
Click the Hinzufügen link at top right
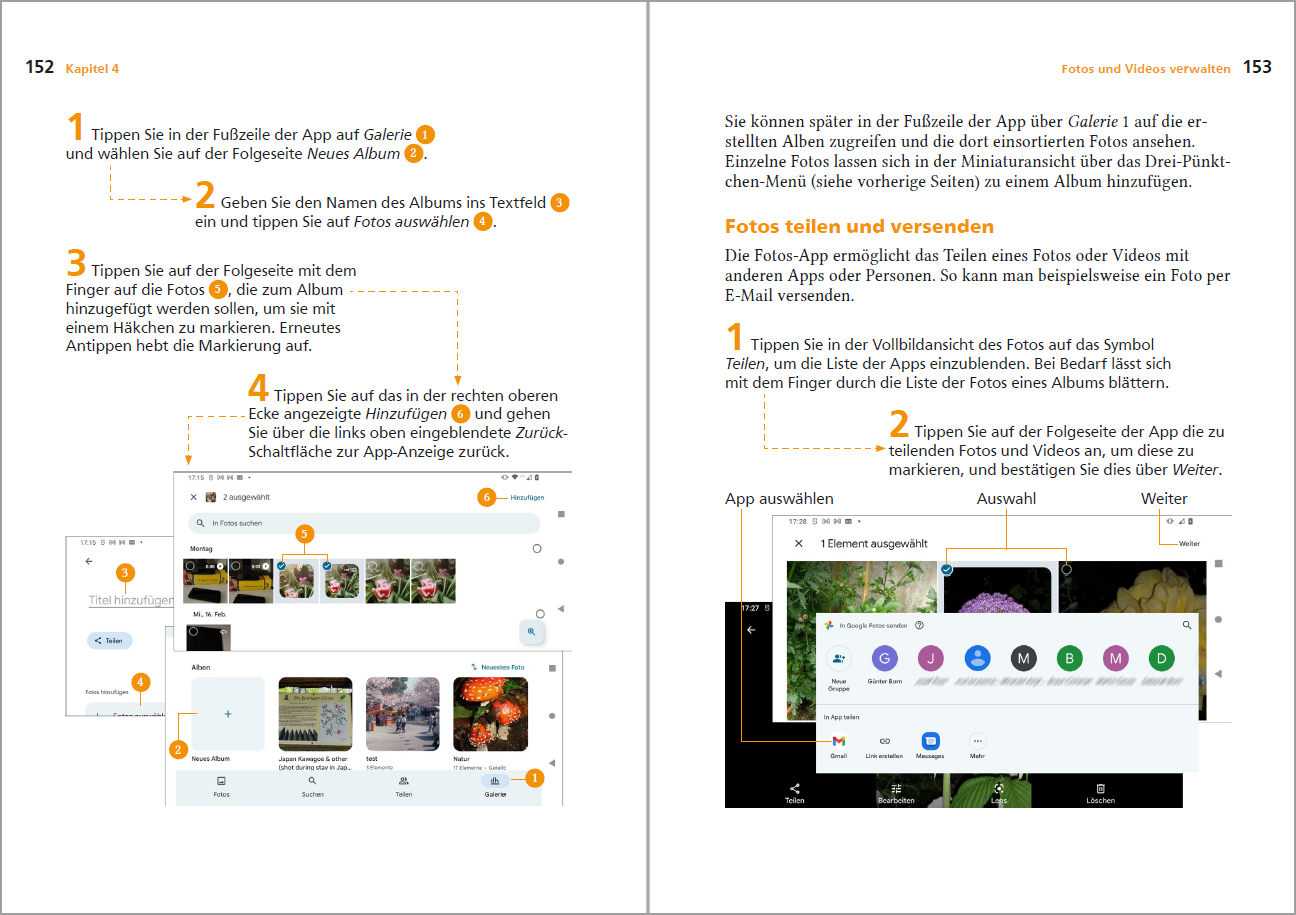[x=527, y=497]
